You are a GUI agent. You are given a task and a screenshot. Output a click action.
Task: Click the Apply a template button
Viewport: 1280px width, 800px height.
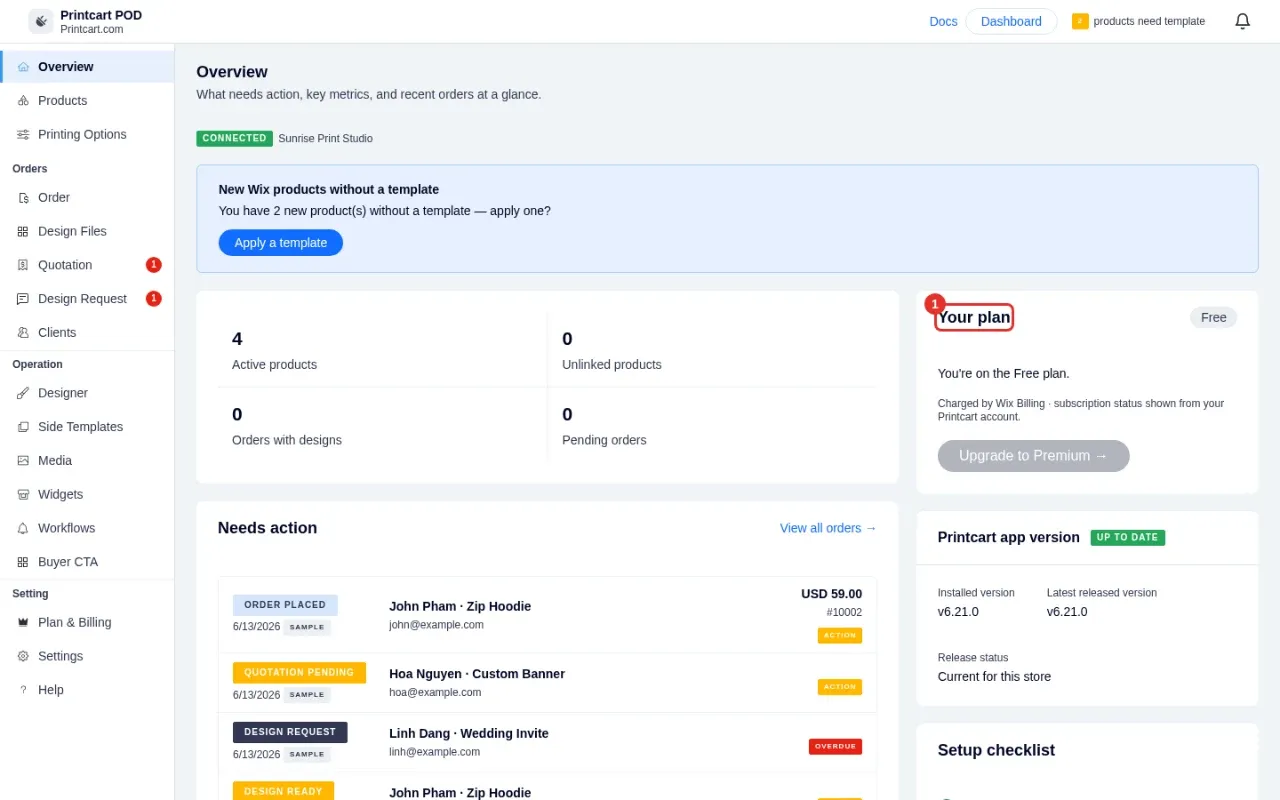click(281, 243)
